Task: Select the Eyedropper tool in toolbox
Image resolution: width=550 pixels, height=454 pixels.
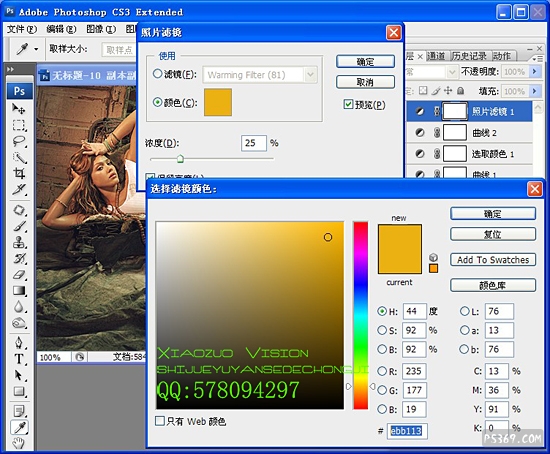Action: tap(19, 427)
